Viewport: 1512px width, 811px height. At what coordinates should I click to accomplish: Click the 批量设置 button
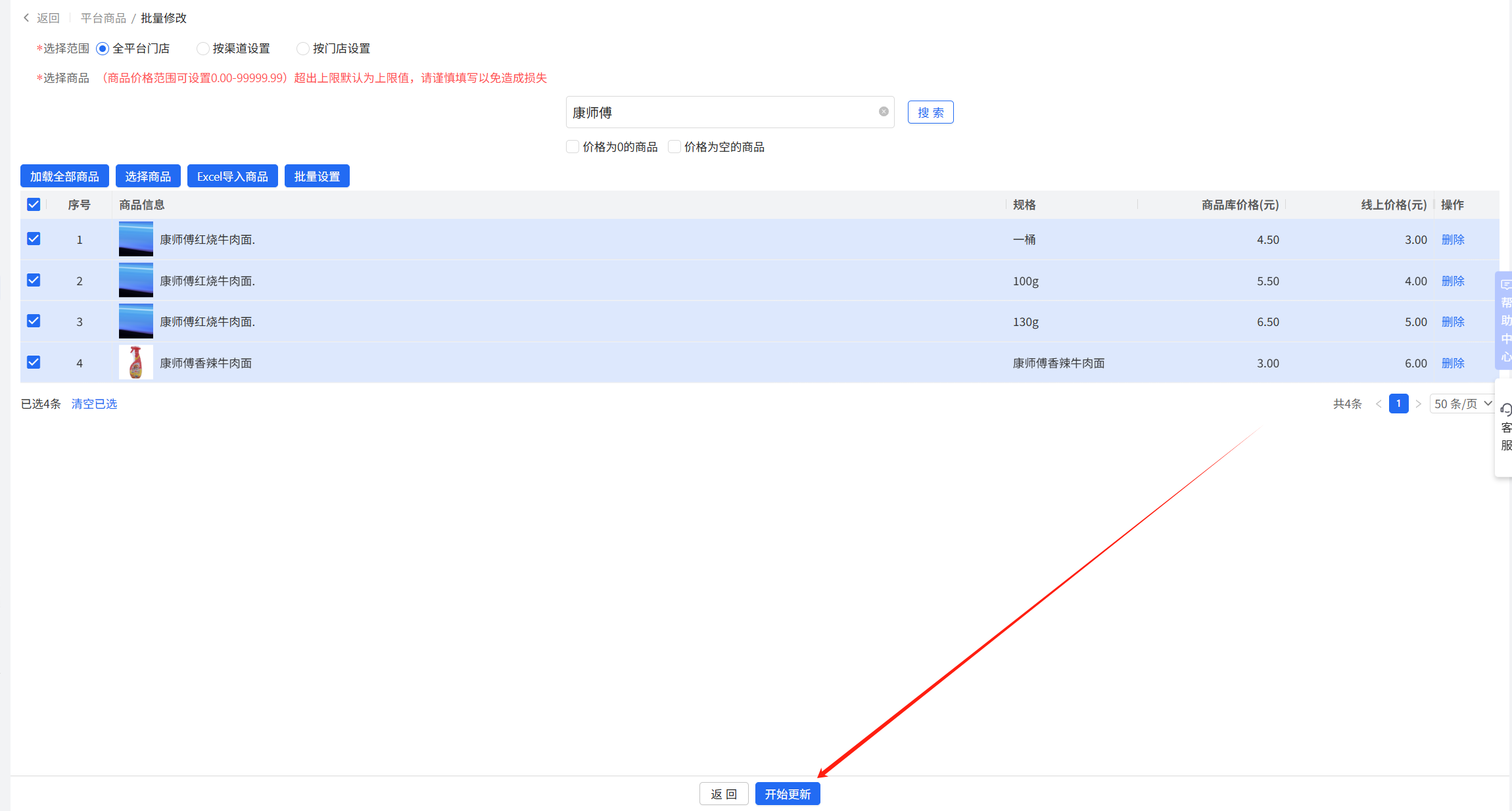(317, 176)
